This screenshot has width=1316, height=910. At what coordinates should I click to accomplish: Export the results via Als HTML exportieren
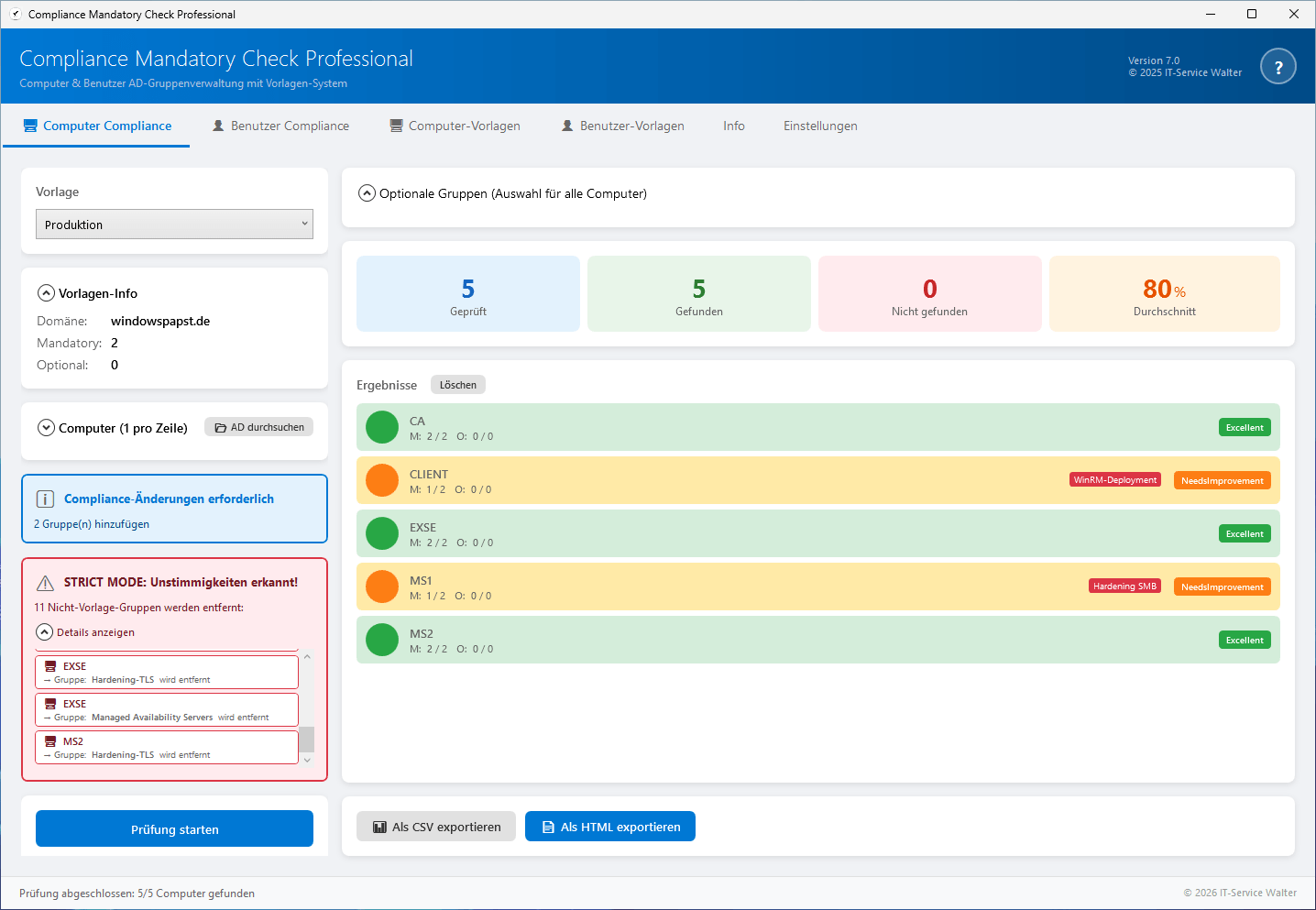point(610,827)
